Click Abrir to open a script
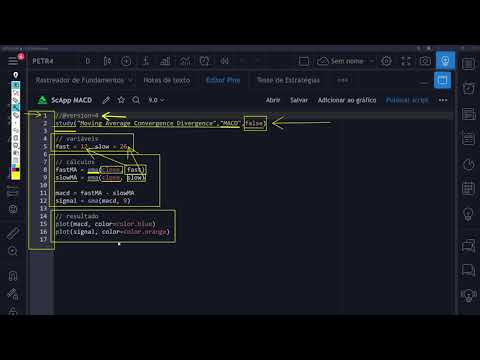The width and height of the screenshot is (480, 360). click(x=273, y=100)
